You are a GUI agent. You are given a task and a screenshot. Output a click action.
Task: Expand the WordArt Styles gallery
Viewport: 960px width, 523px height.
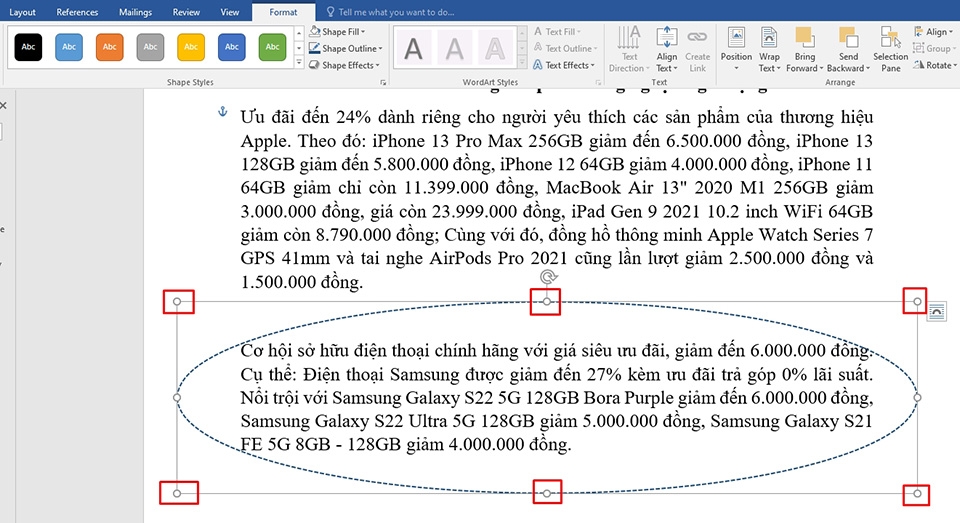522,62
